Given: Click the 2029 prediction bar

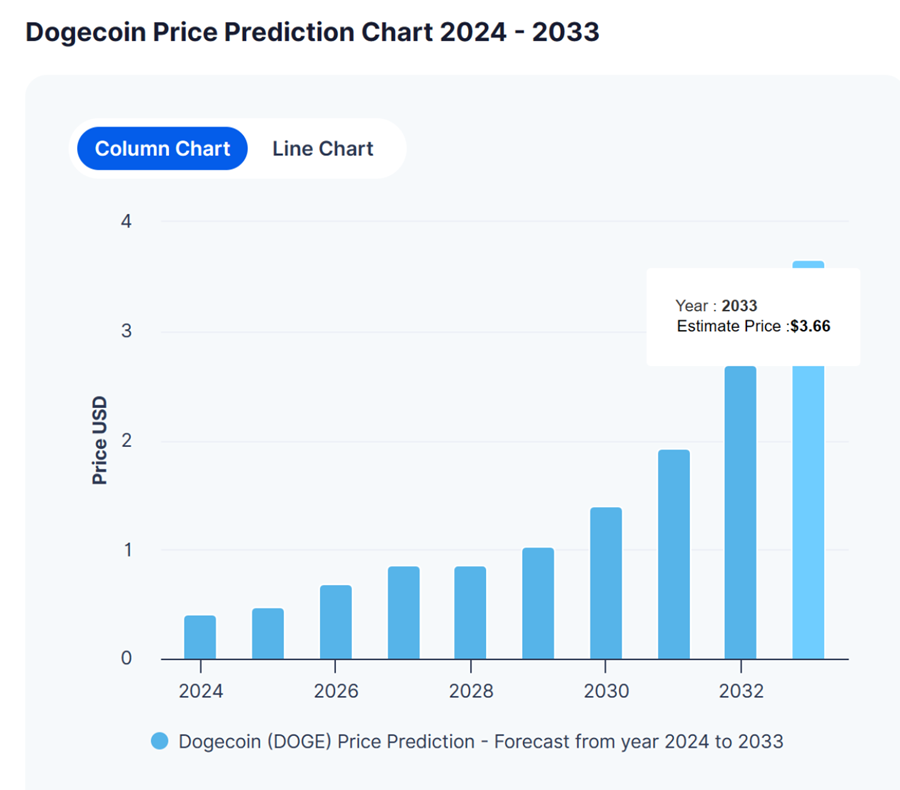Looking at the screenshot, I should click(538, 603).
